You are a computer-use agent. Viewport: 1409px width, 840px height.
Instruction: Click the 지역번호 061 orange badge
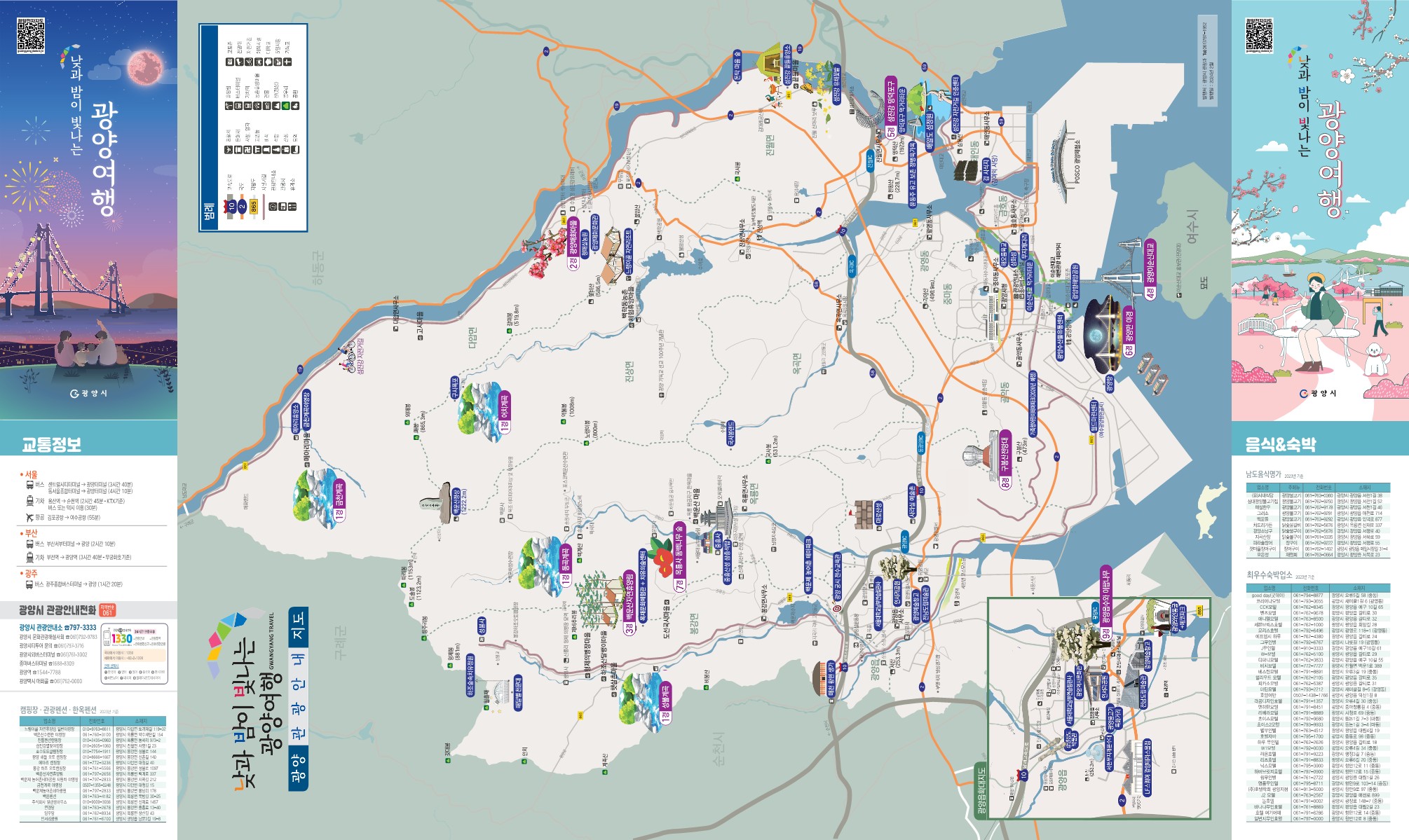[x=107, y=610]
